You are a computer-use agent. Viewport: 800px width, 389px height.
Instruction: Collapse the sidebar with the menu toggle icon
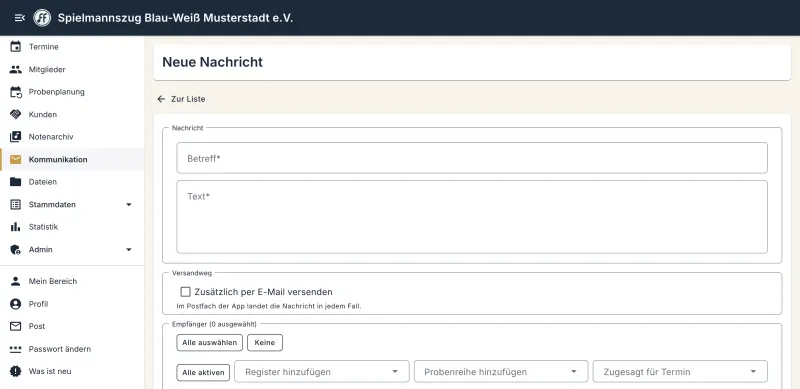19,18
